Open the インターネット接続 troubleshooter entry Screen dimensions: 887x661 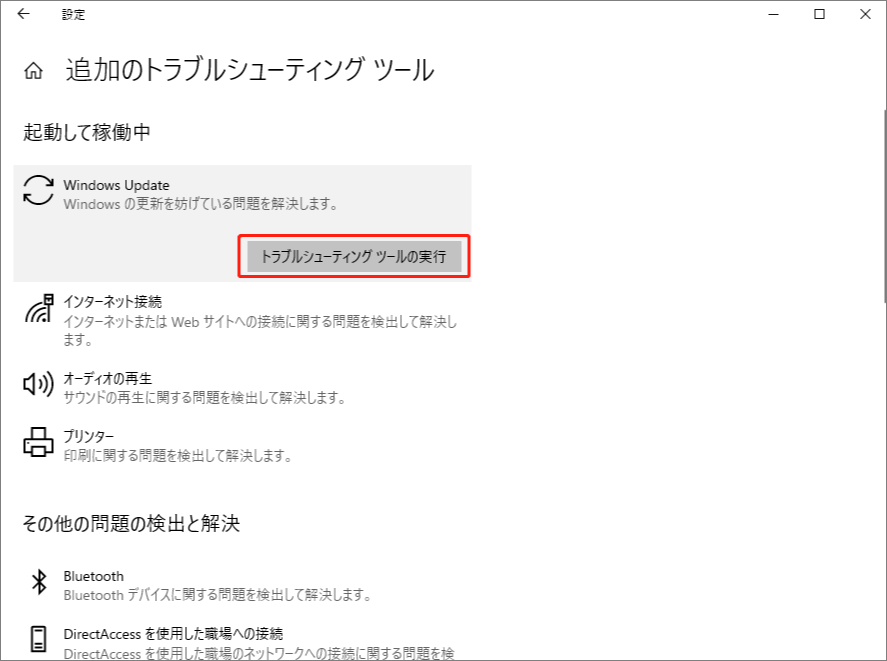pyautogui.click(x=242, y=320)
